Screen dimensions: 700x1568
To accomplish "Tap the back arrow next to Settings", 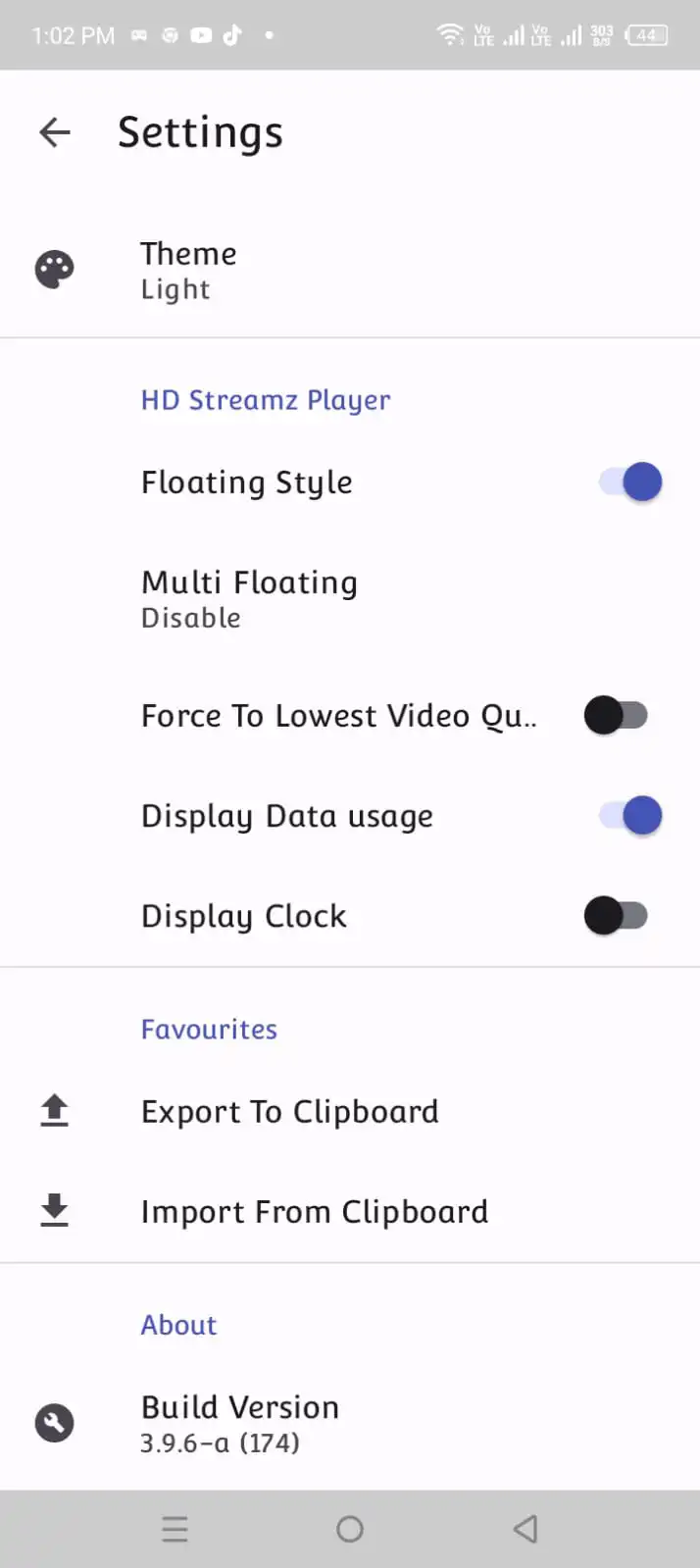I will pos(55,132).
